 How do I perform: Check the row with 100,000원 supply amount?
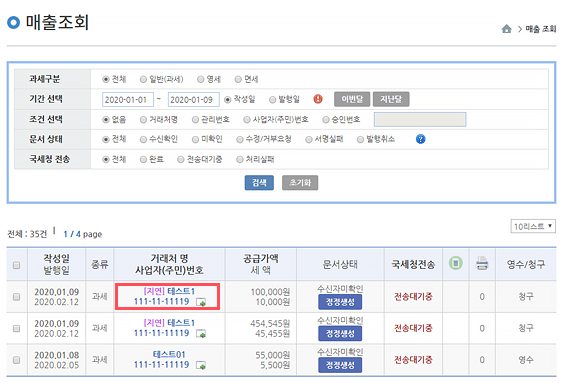click(16, 297)
